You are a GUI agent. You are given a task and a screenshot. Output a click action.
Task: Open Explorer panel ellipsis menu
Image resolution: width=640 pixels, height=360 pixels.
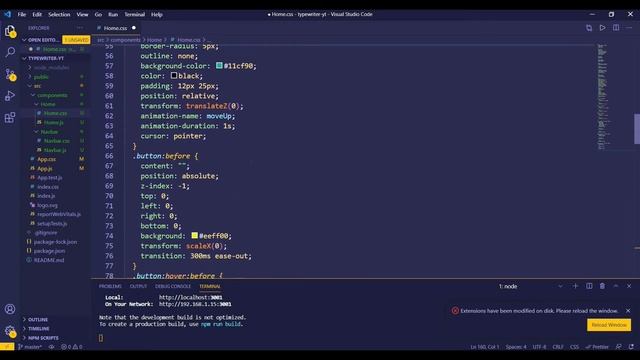[x=80, y=28]
